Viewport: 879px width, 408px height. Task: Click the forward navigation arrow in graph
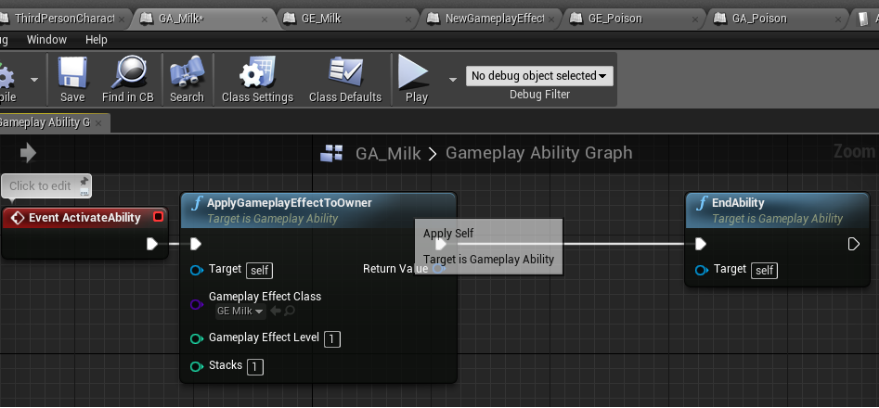(x=27, y=153)
